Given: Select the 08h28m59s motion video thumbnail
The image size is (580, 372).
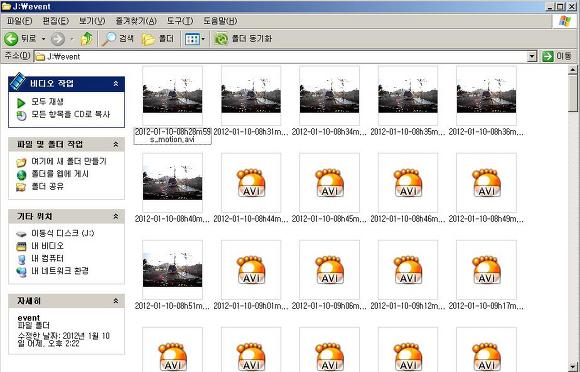Looking at the screenshot, I should [x=172, y=95].
